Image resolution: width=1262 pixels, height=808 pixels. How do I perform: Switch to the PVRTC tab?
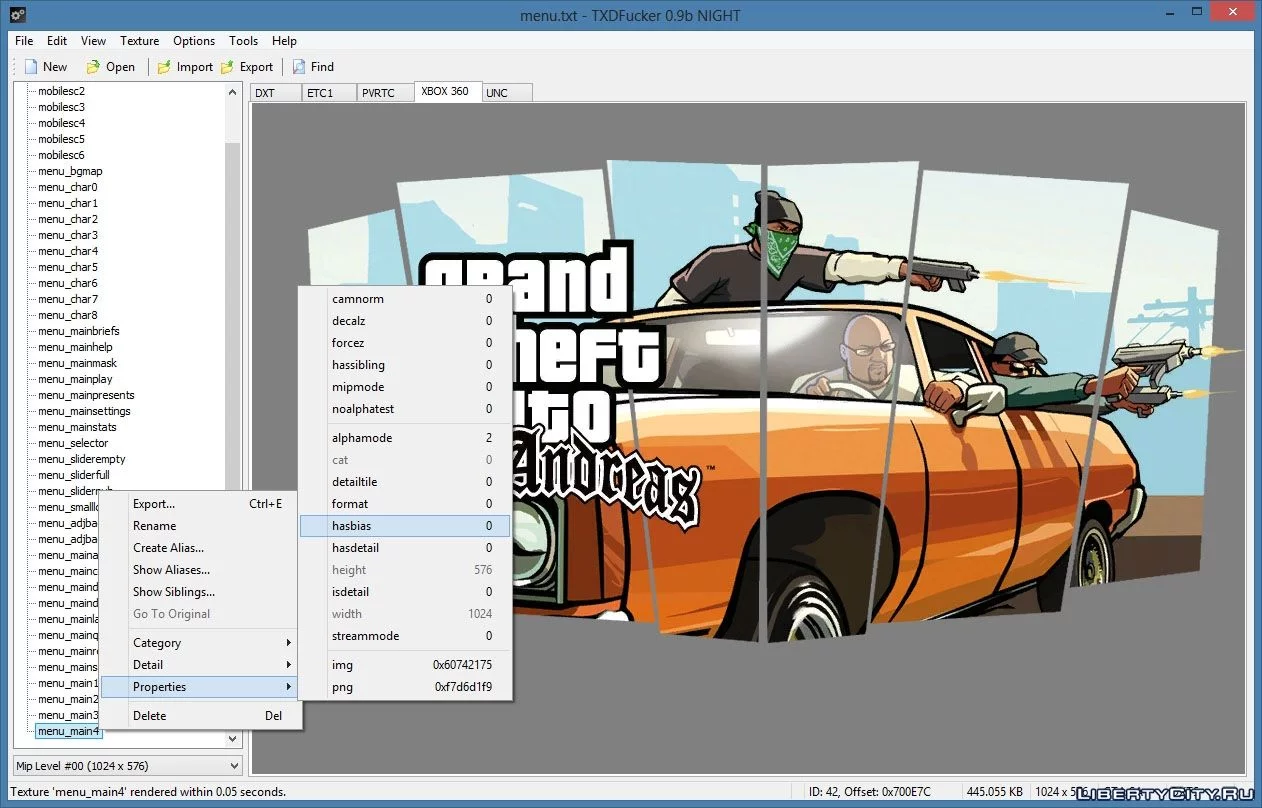click(x=384, y=93)
